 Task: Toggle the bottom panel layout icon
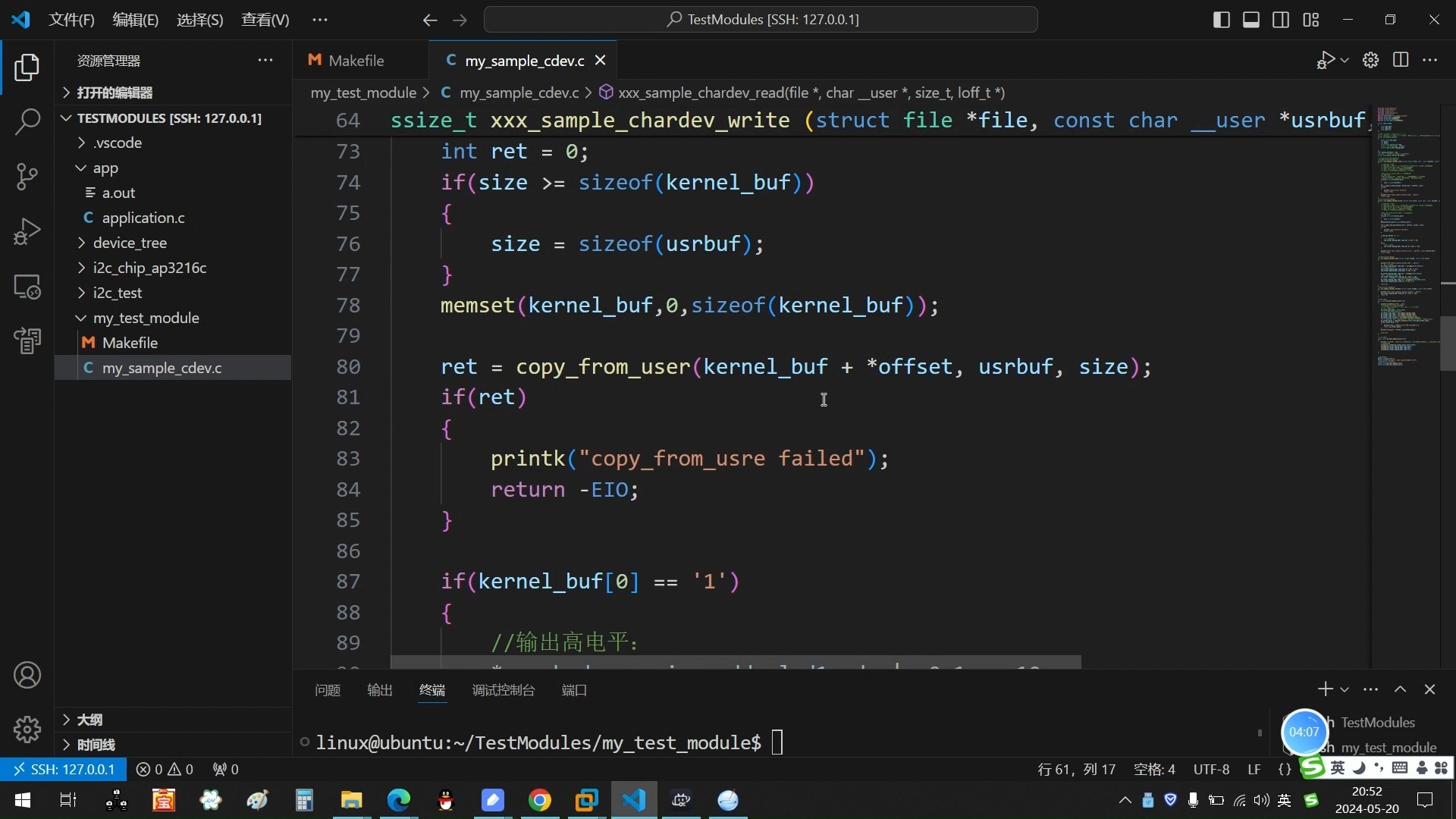pos(1251,20)
